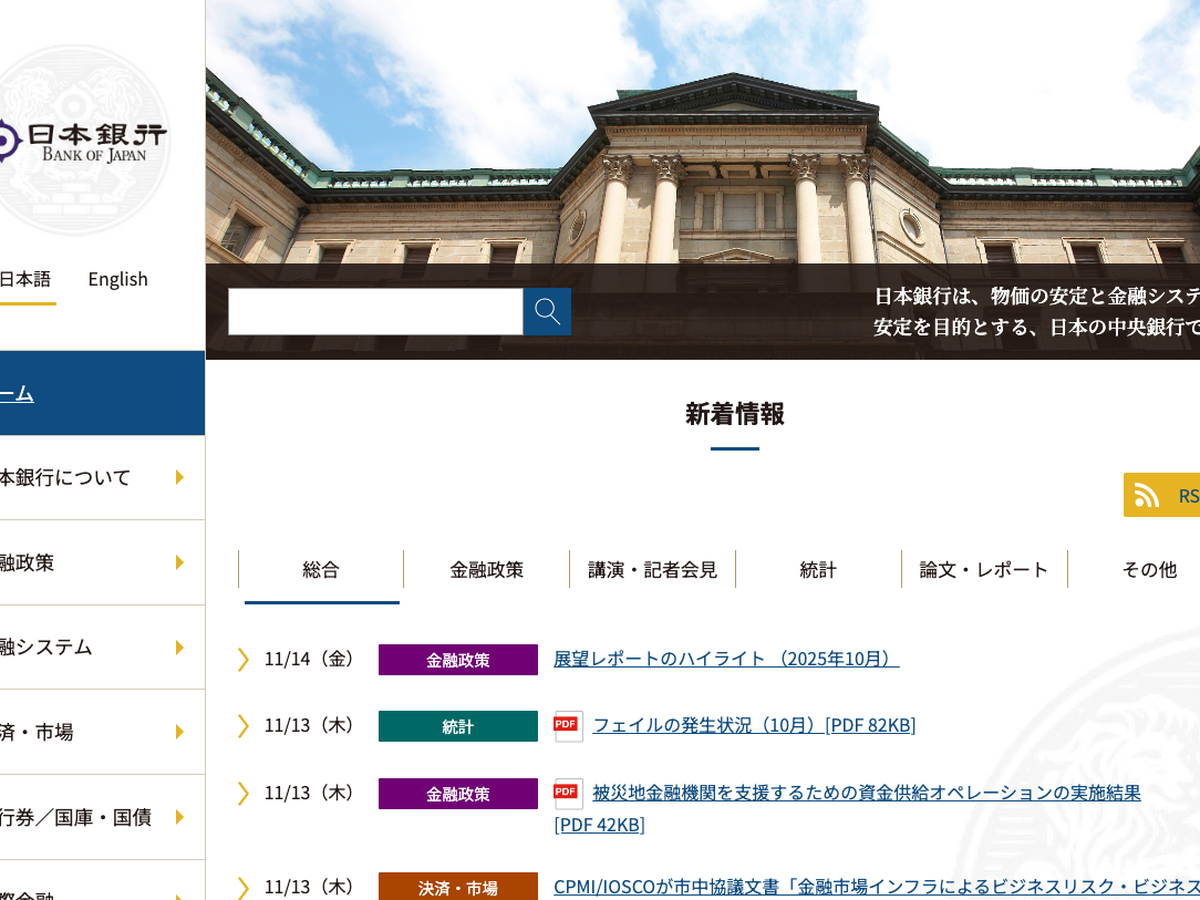Switch to the 金融政策 news tab

pos(487,570)
